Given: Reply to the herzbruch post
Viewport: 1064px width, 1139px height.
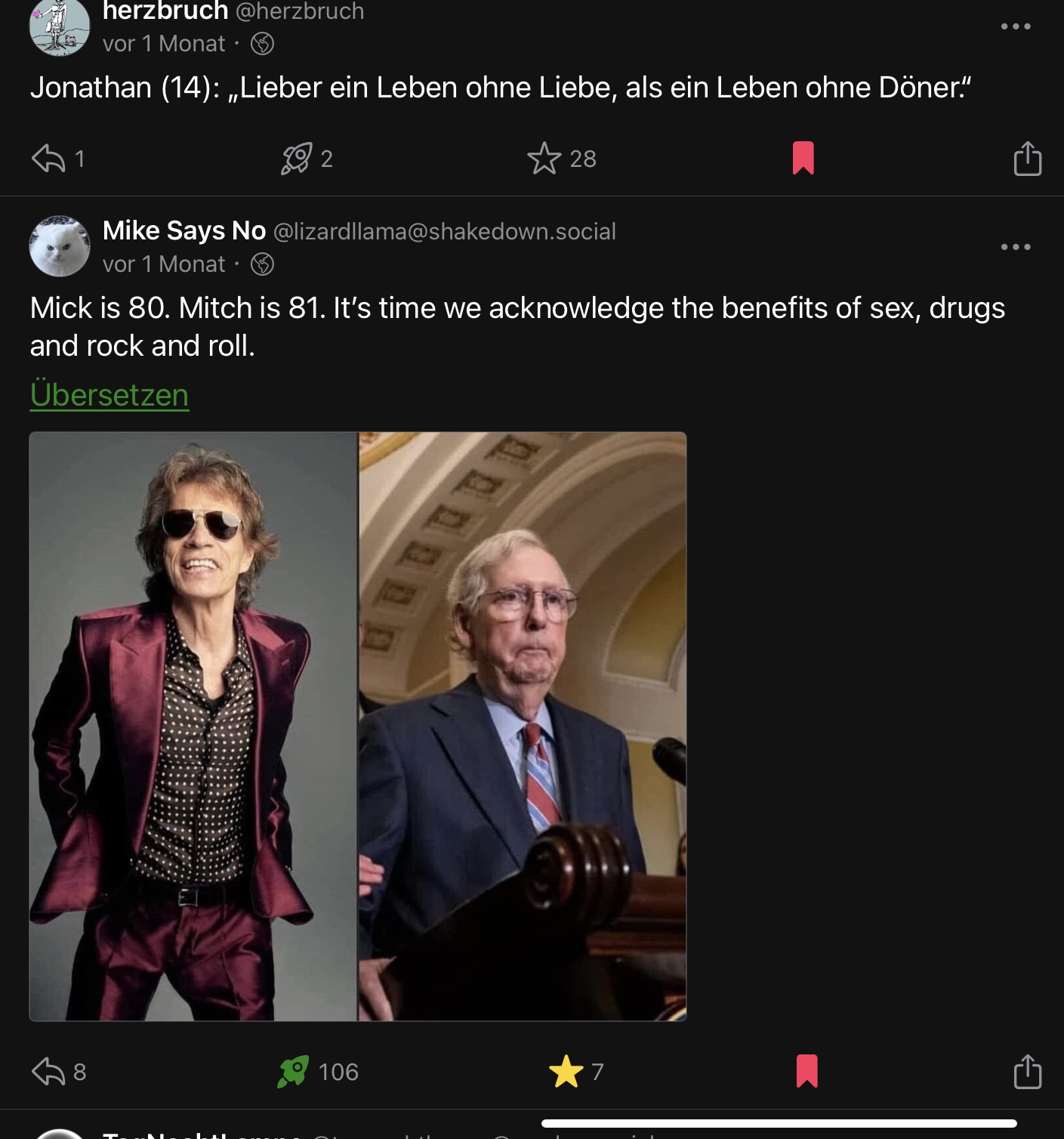Looking at the screenshot, I should [x=48, y=159].
